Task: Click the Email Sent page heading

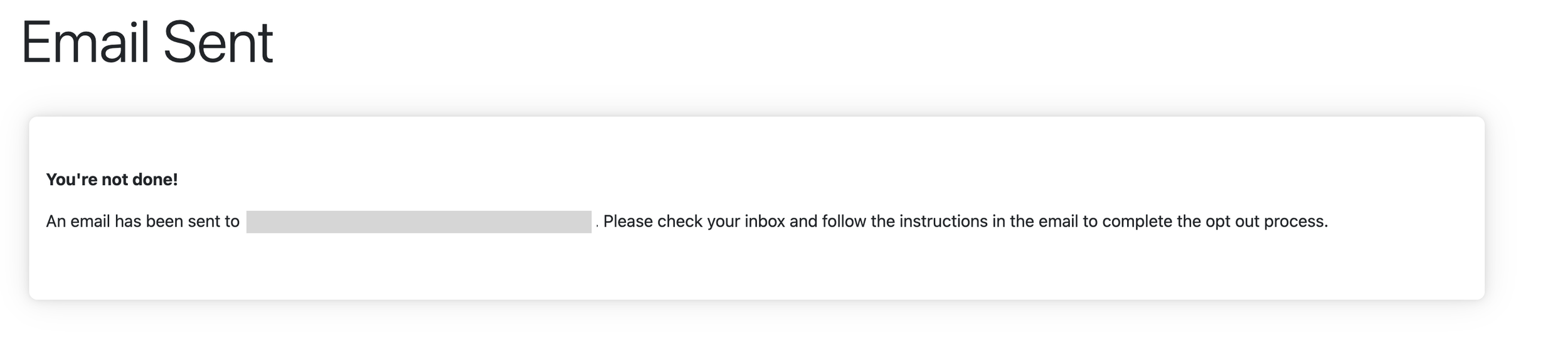Action: pos(147,43)
